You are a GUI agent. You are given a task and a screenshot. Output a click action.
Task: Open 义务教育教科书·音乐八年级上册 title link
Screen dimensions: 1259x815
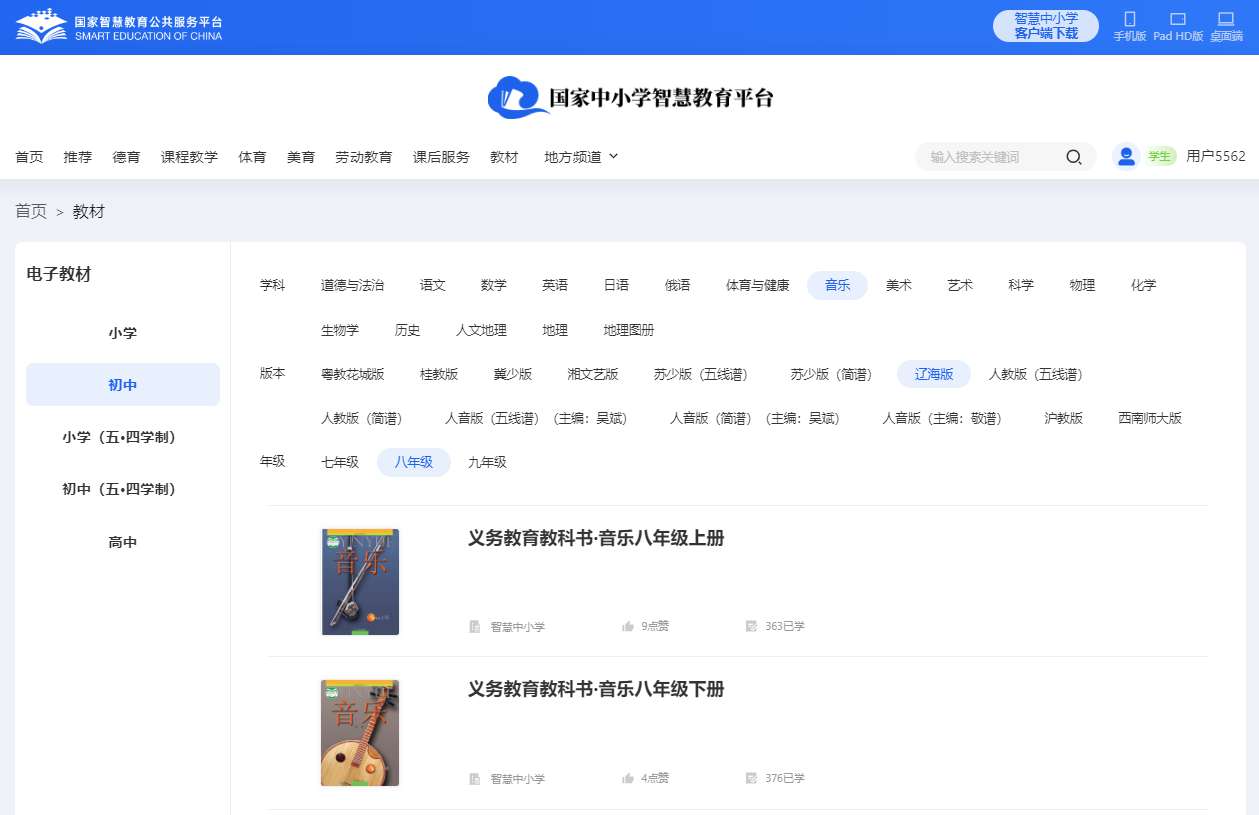595,538
